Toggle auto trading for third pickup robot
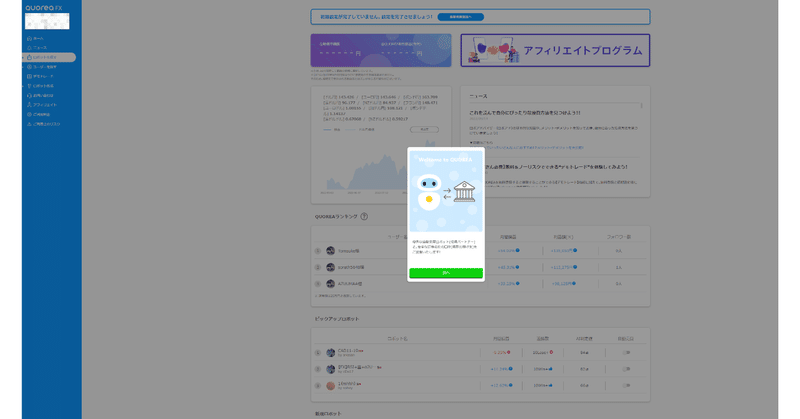800x419 pixels. (x=626, y=385)
